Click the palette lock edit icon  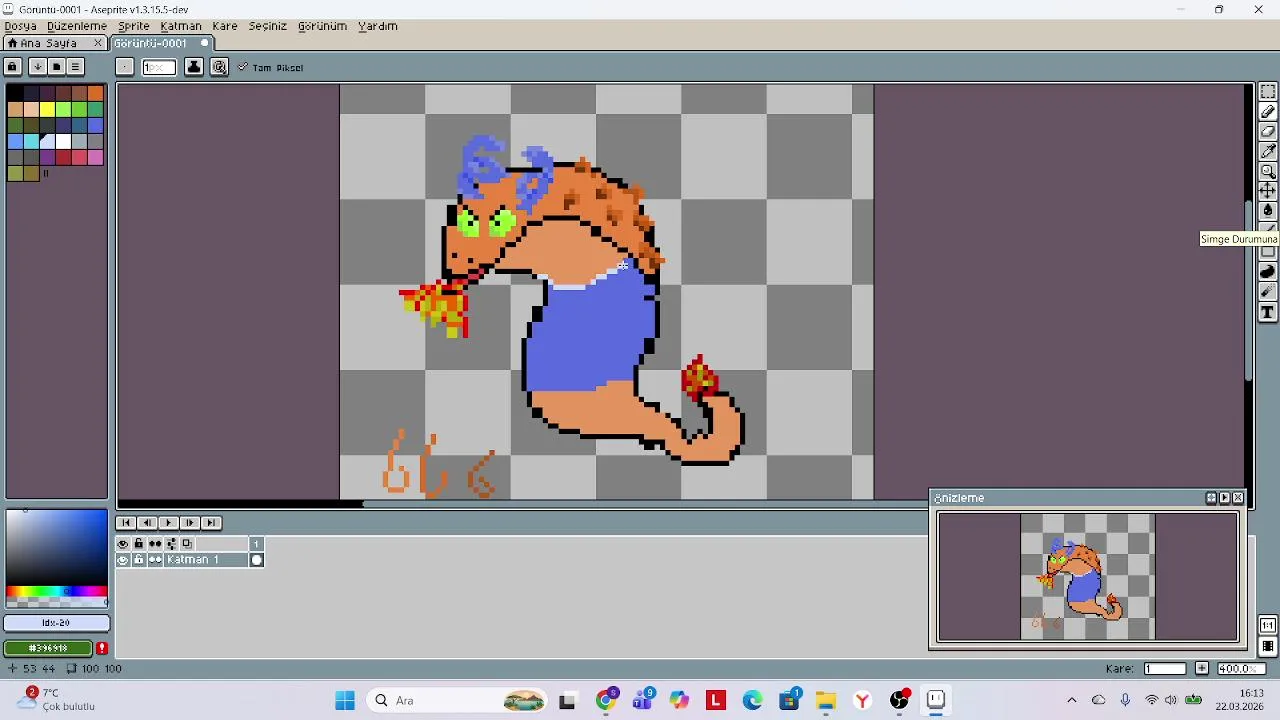pos(12,67)
